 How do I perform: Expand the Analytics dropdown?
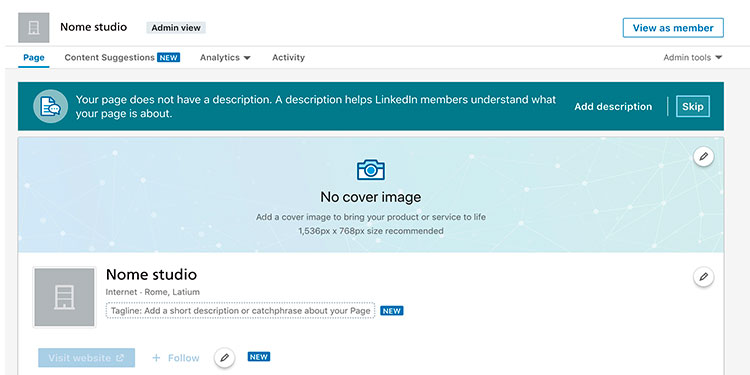coord(225,57)
